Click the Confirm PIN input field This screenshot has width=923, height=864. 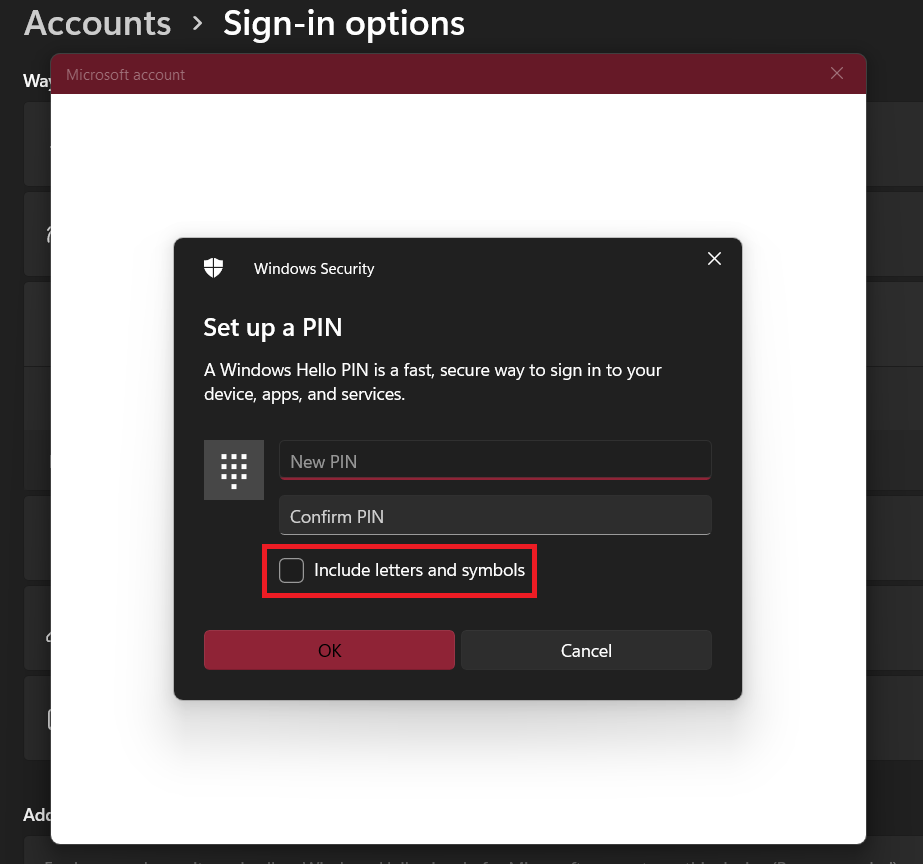[x=494, y=516]
